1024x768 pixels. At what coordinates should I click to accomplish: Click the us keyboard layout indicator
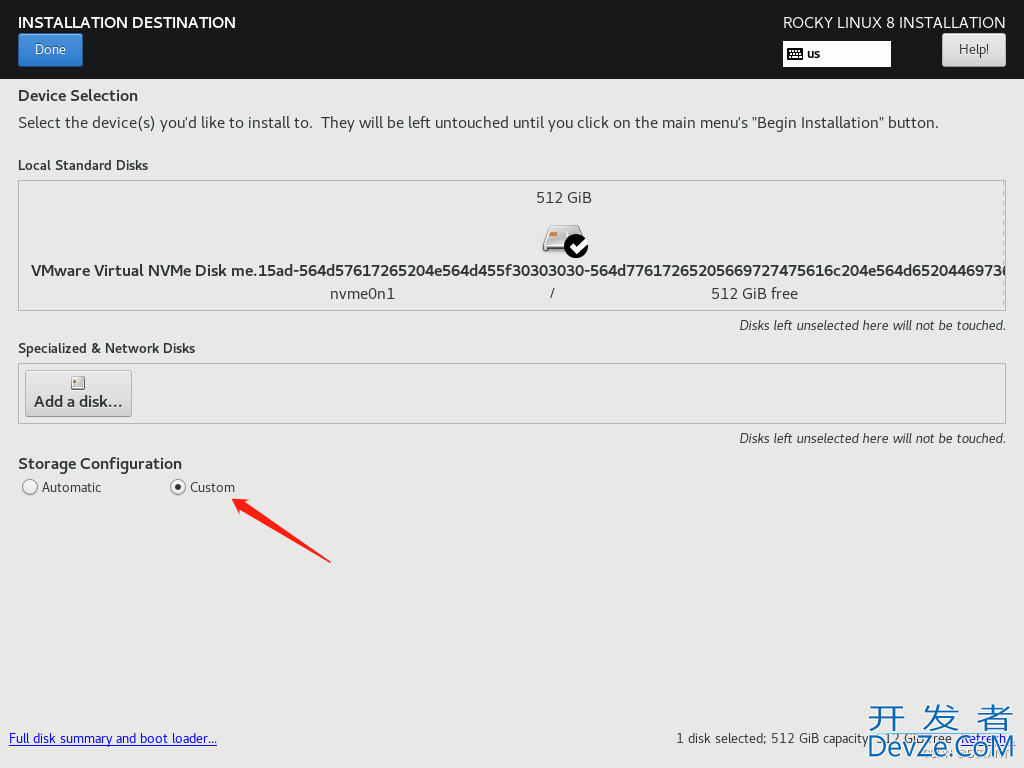pos(837,54)
